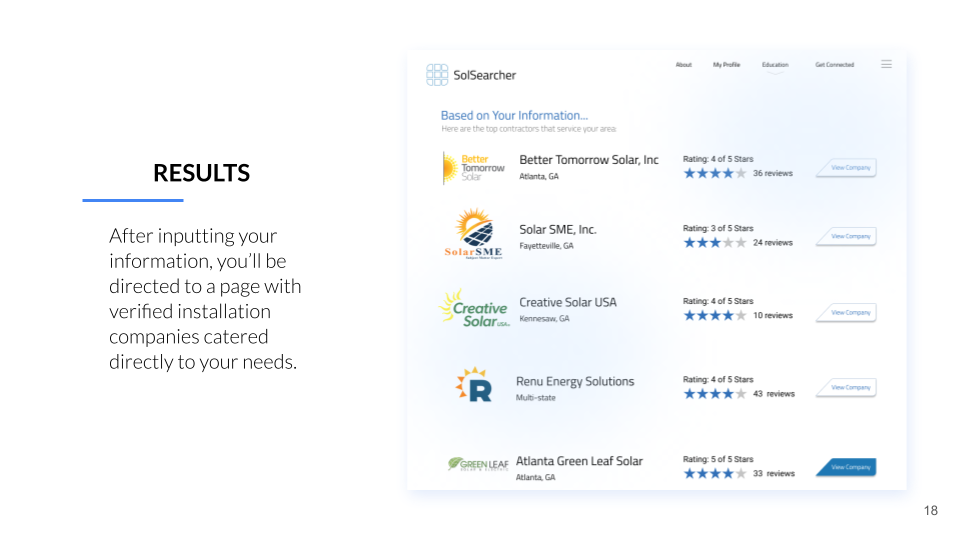This screenshot has width=960, height=540.
Task: Click the Renu Energy R logo
Action: click(474, 384)
